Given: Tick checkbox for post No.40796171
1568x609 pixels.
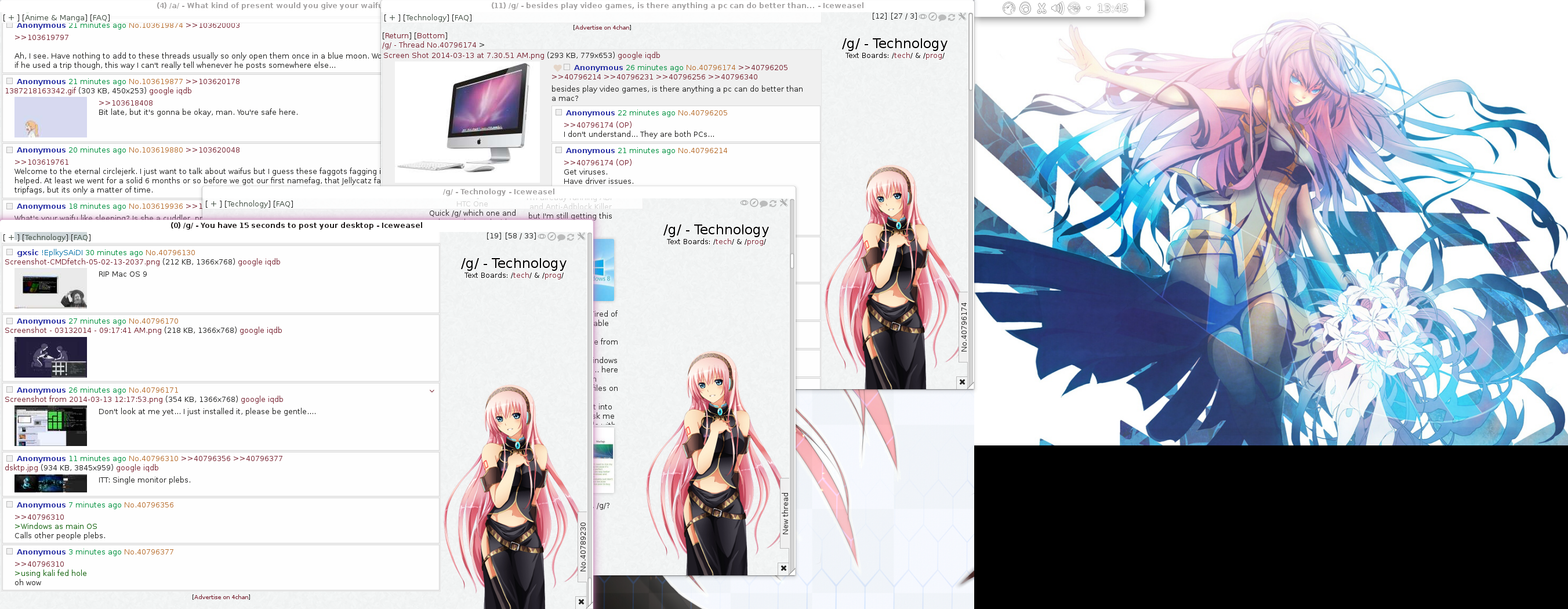Looking at the screenshot, I should [10, 390].
